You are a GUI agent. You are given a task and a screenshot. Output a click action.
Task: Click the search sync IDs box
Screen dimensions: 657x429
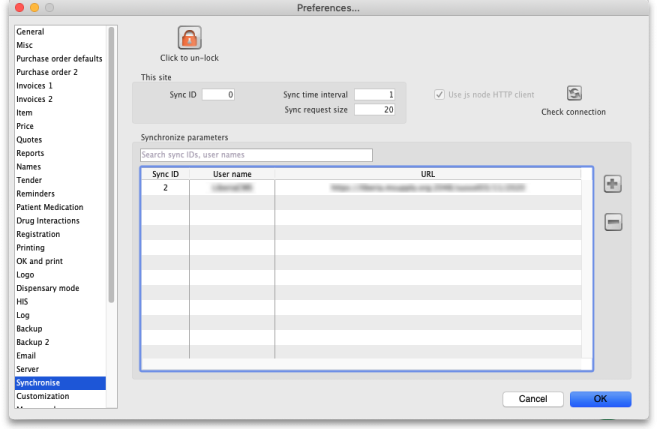coord(256,155)
